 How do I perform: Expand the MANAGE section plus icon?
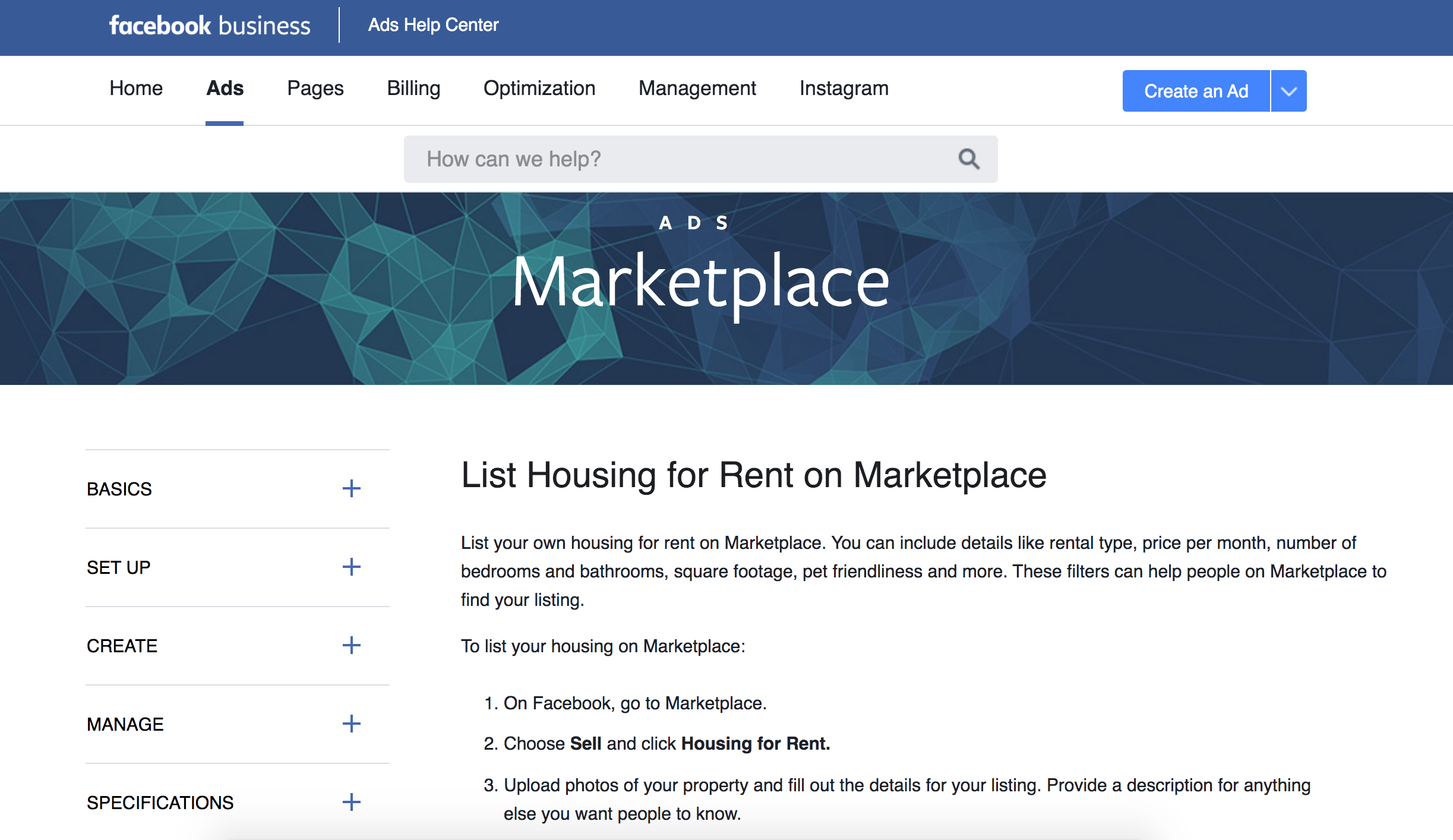coord(352,724)
